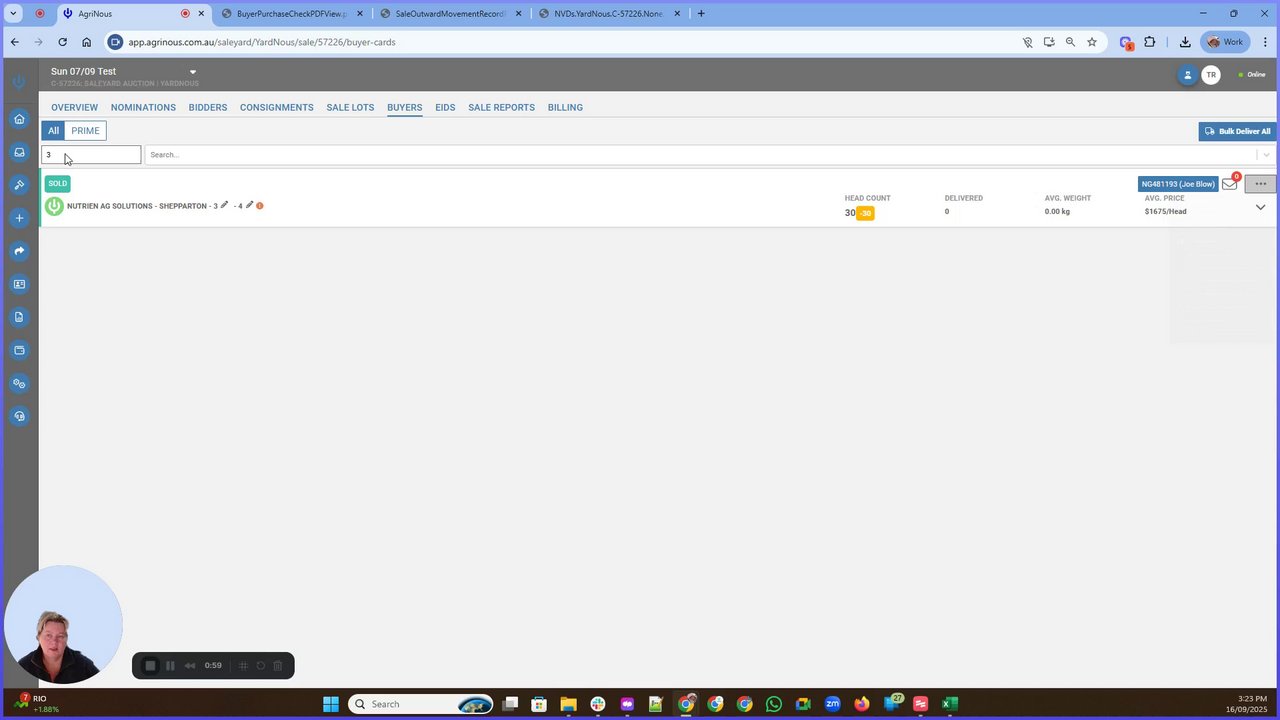The width and height of the screenshot is (1280, 720).
Task: Open the envelope email icon on buyer card
Action: (x=1230, y=184)
